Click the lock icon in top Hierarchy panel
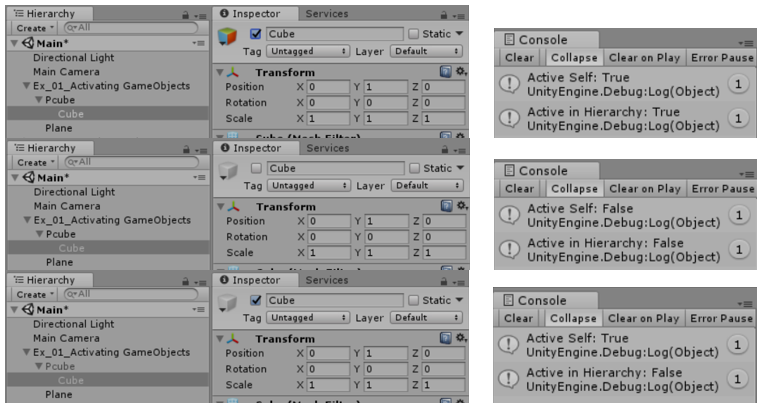764x410 pixels. coord(186,15)
